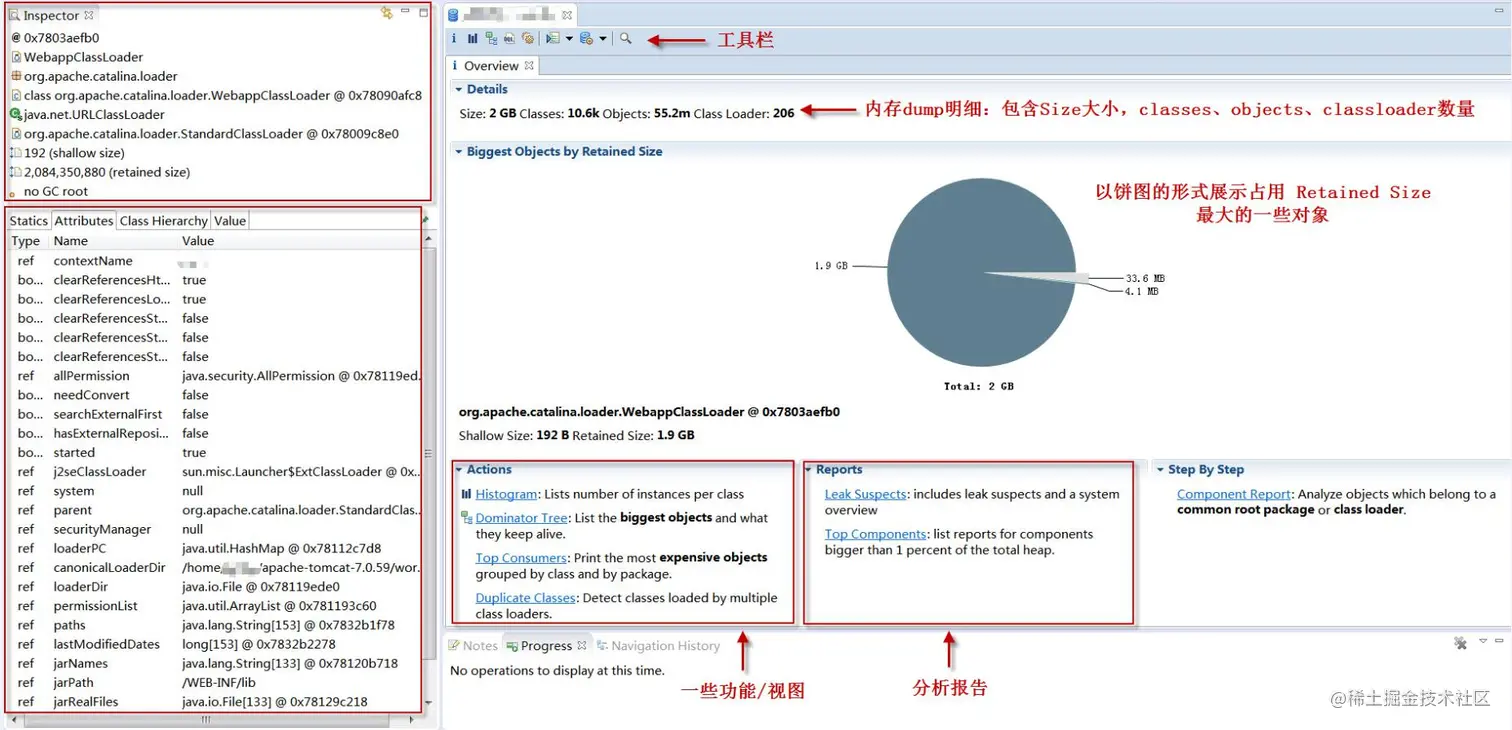Select 'no GC root' row in Inspector
The image size is (1512, 730).
point(218,191)
